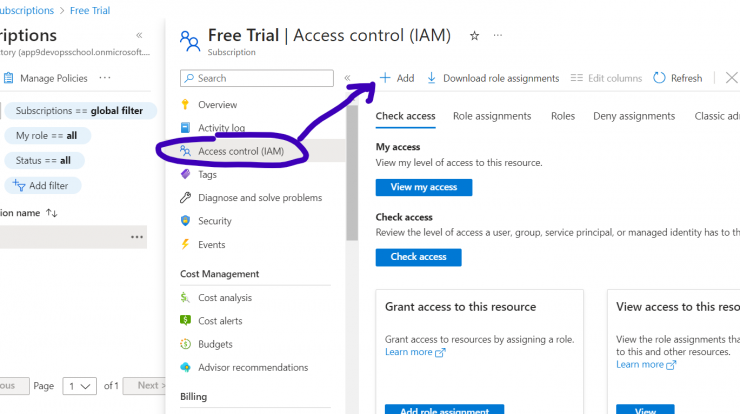Click View button in View access card

[x=645, y=410]
